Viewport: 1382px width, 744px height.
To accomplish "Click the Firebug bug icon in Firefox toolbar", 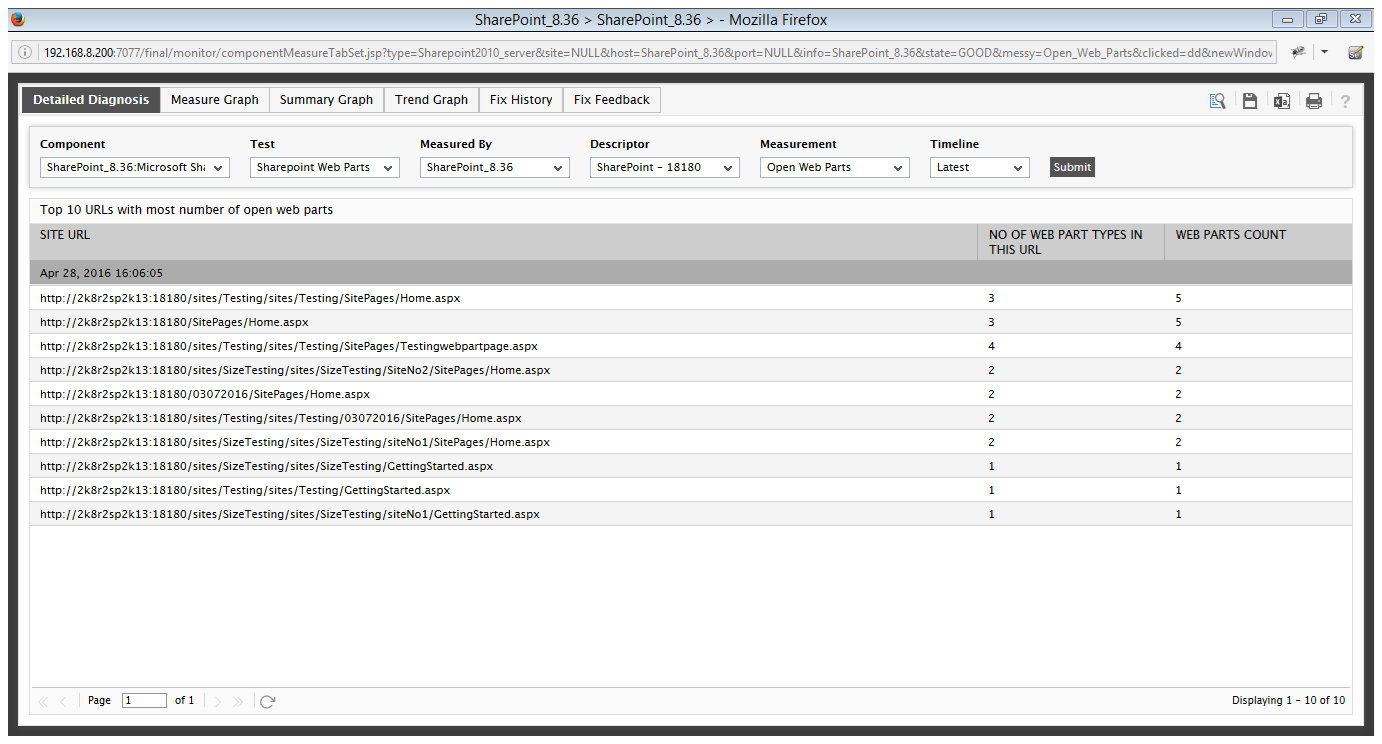I will click(1298, 52).
